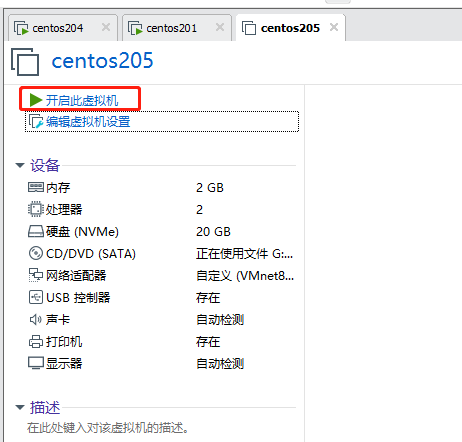Screen dimensions: 462x442
Task: Click the printer (打印机) icon
Action: pos(36,342)
